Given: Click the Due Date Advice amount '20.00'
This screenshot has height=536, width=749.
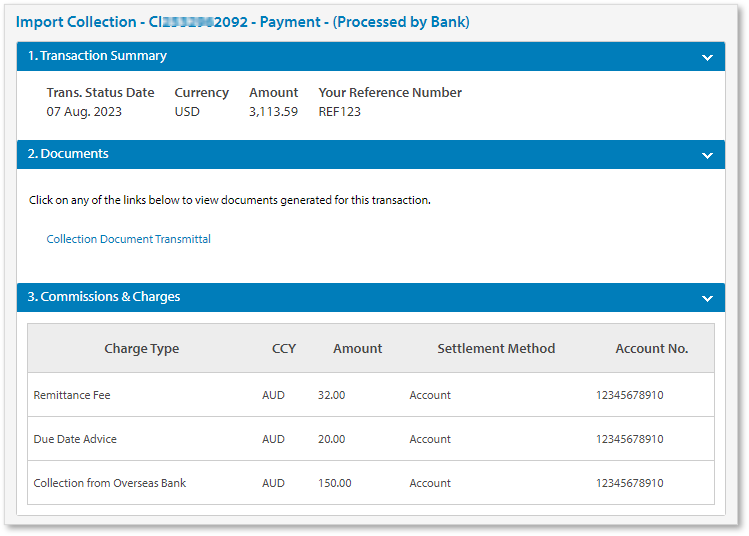Looking at the screenshot, I should [x=332, y=439].
